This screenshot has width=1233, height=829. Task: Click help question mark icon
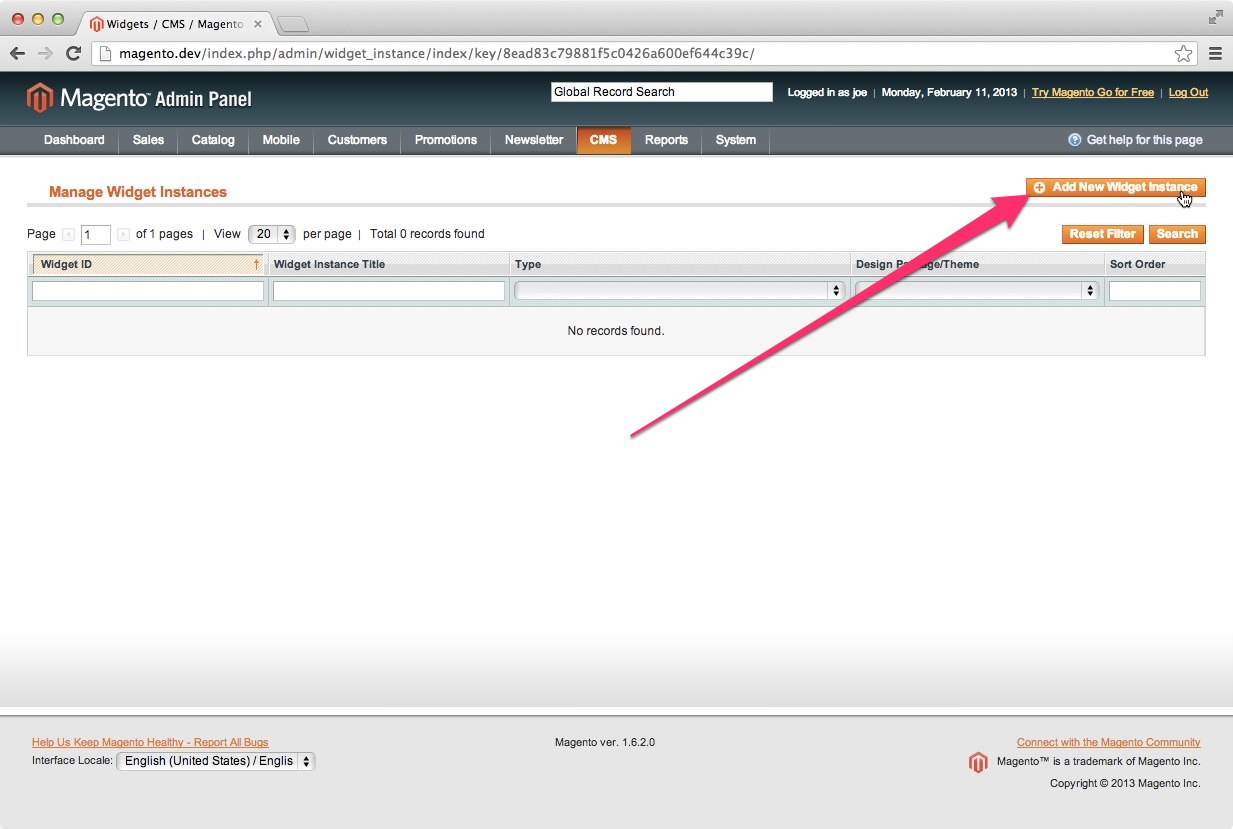1075,140
